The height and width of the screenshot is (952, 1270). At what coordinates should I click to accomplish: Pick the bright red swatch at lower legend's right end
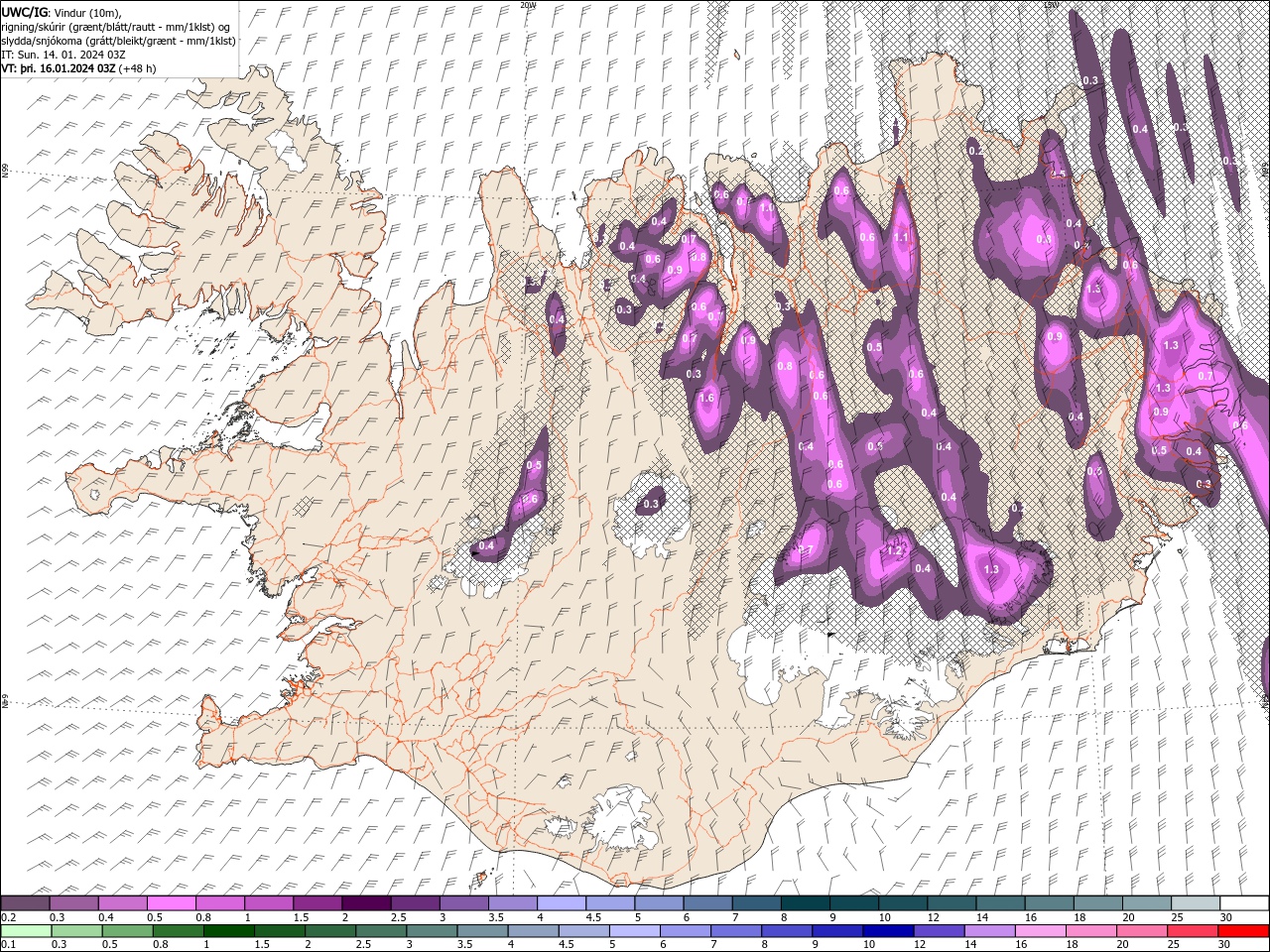1243,931
